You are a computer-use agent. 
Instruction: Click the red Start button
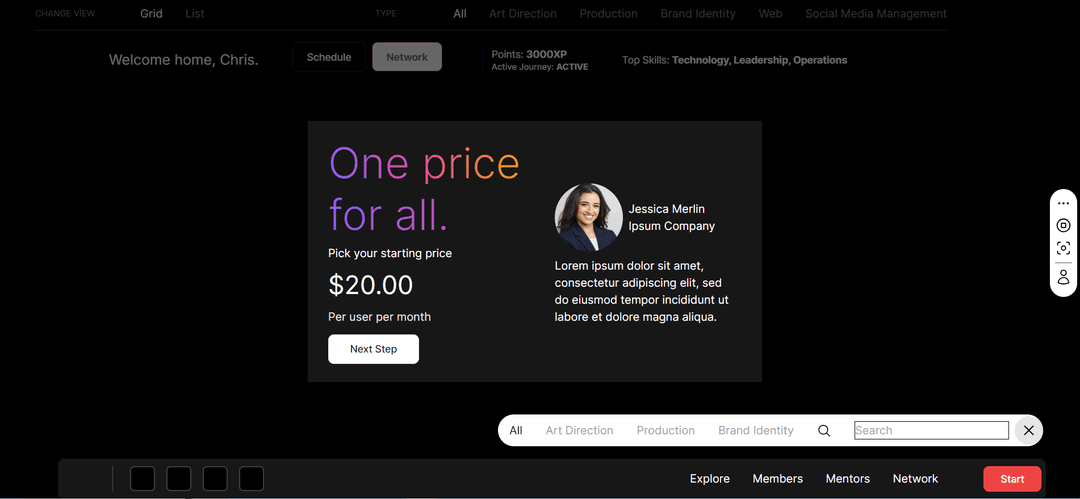[1012, 479]
